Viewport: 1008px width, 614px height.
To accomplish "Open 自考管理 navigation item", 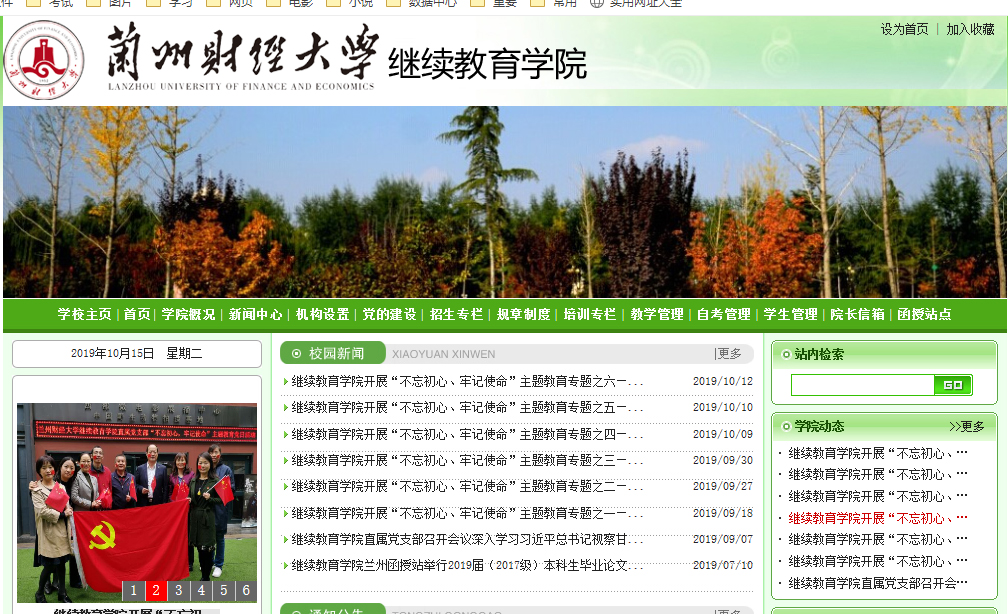I will 723,314.
